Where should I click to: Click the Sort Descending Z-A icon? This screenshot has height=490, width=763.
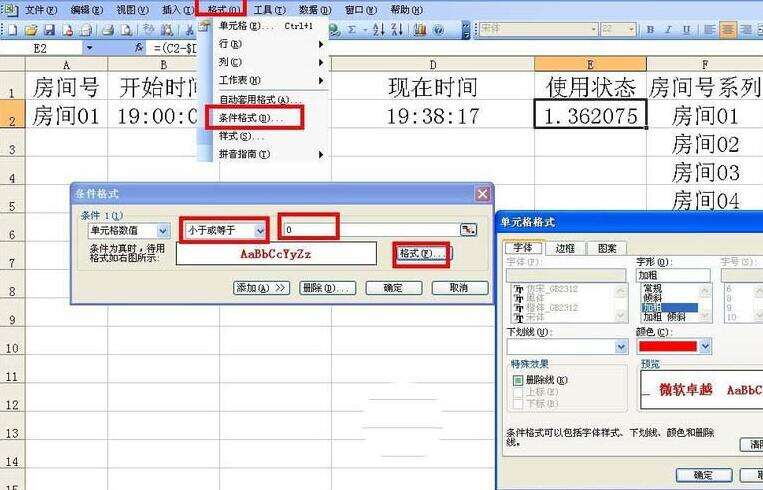click(397, 30)
